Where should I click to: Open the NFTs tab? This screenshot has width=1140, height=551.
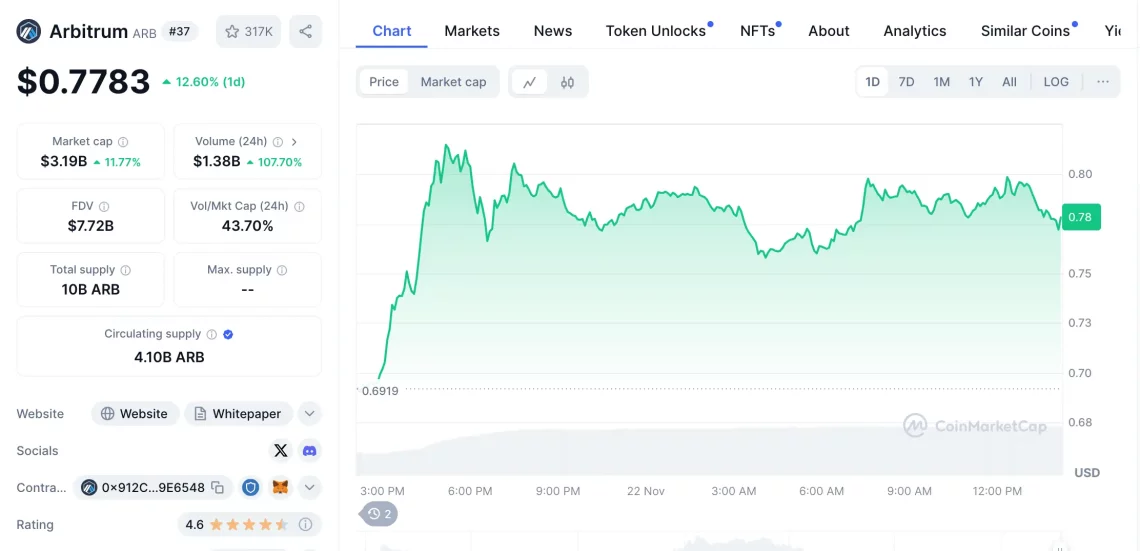pyautogui.click(x=758, y=31)
